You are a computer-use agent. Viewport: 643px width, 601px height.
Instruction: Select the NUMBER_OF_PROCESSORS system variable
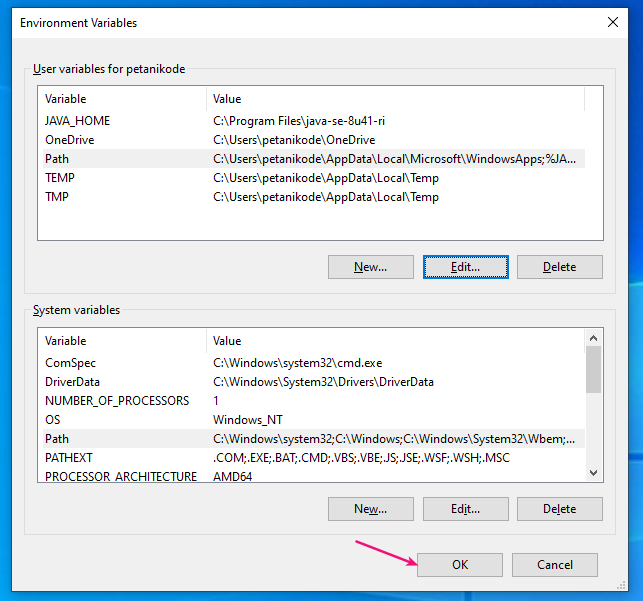click(117, 401)
